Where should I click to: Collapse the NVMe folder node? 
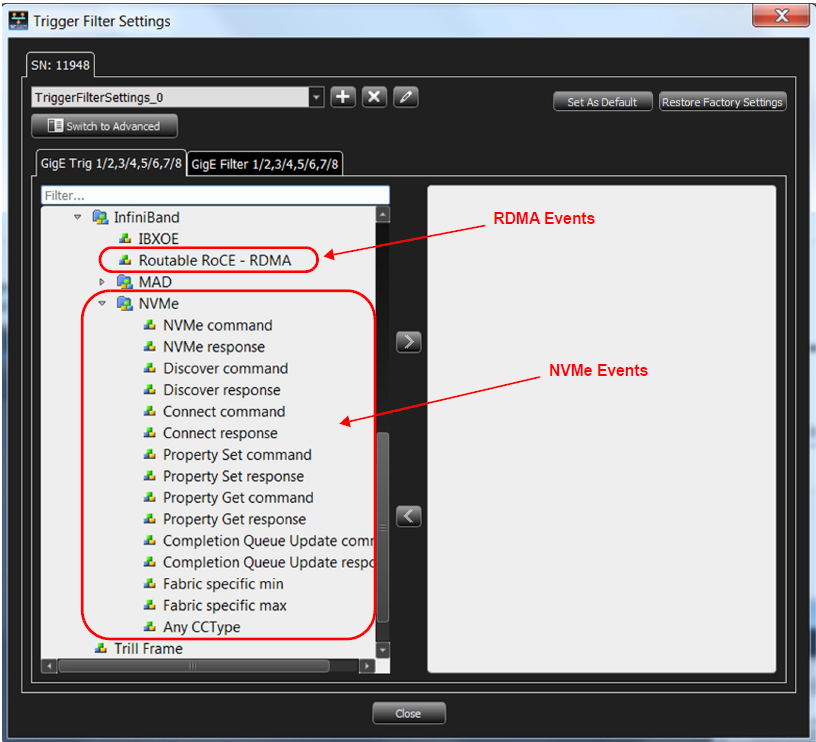tap(102, 303)
